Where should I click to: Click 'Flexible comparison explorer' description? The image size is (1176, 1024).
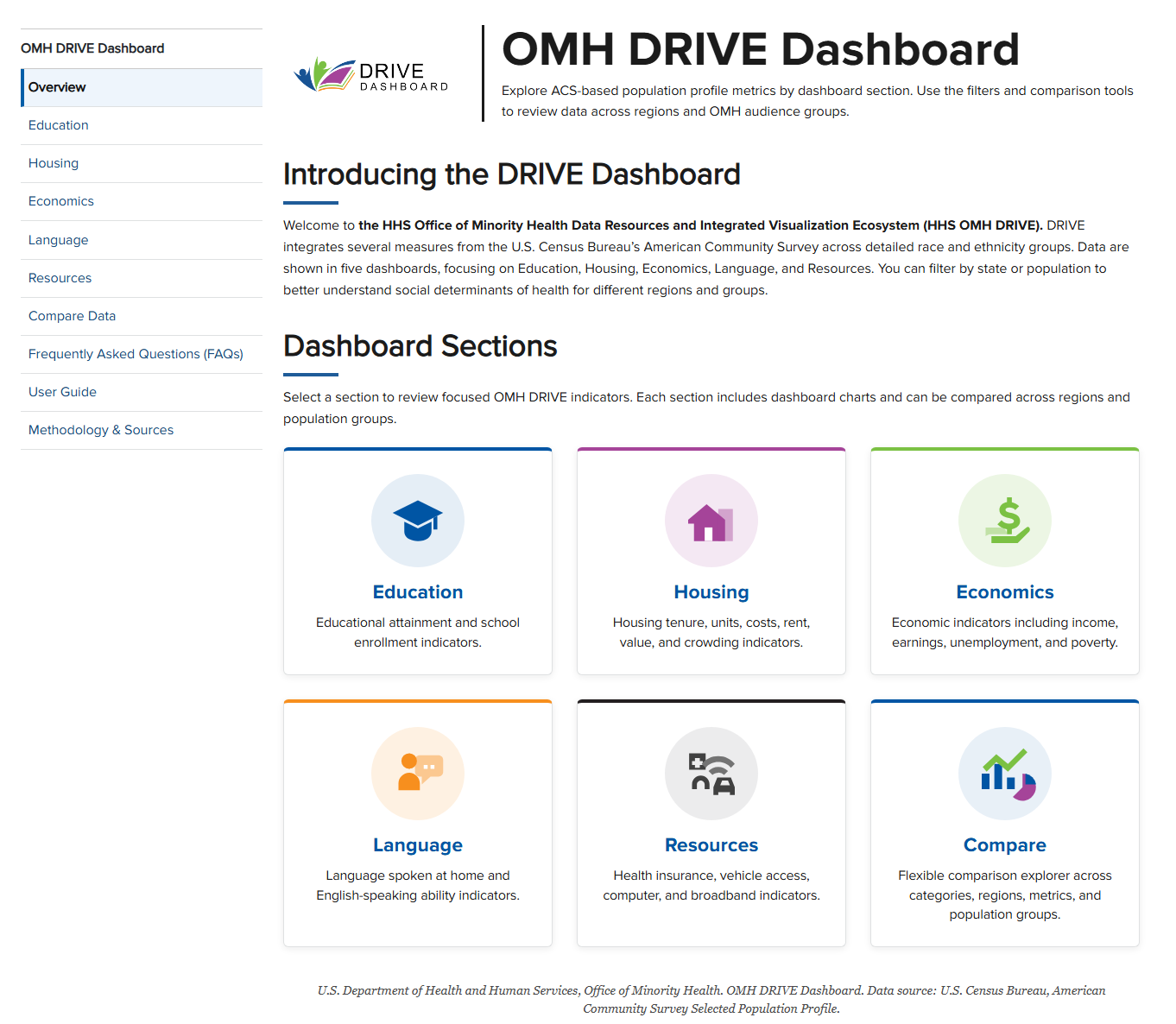(1005, 894)
